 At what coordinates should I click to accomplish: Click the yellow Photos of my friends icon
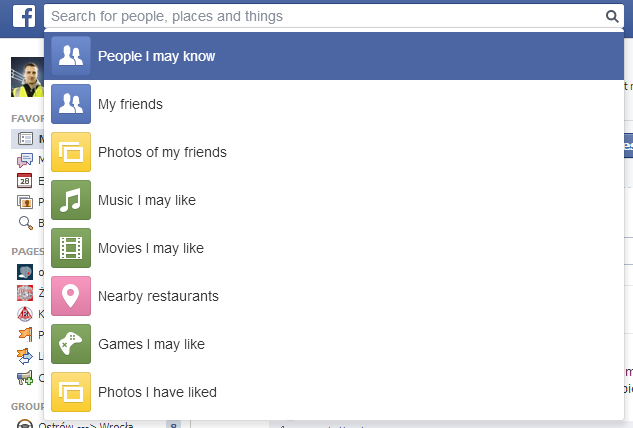(x=71, y=152)
